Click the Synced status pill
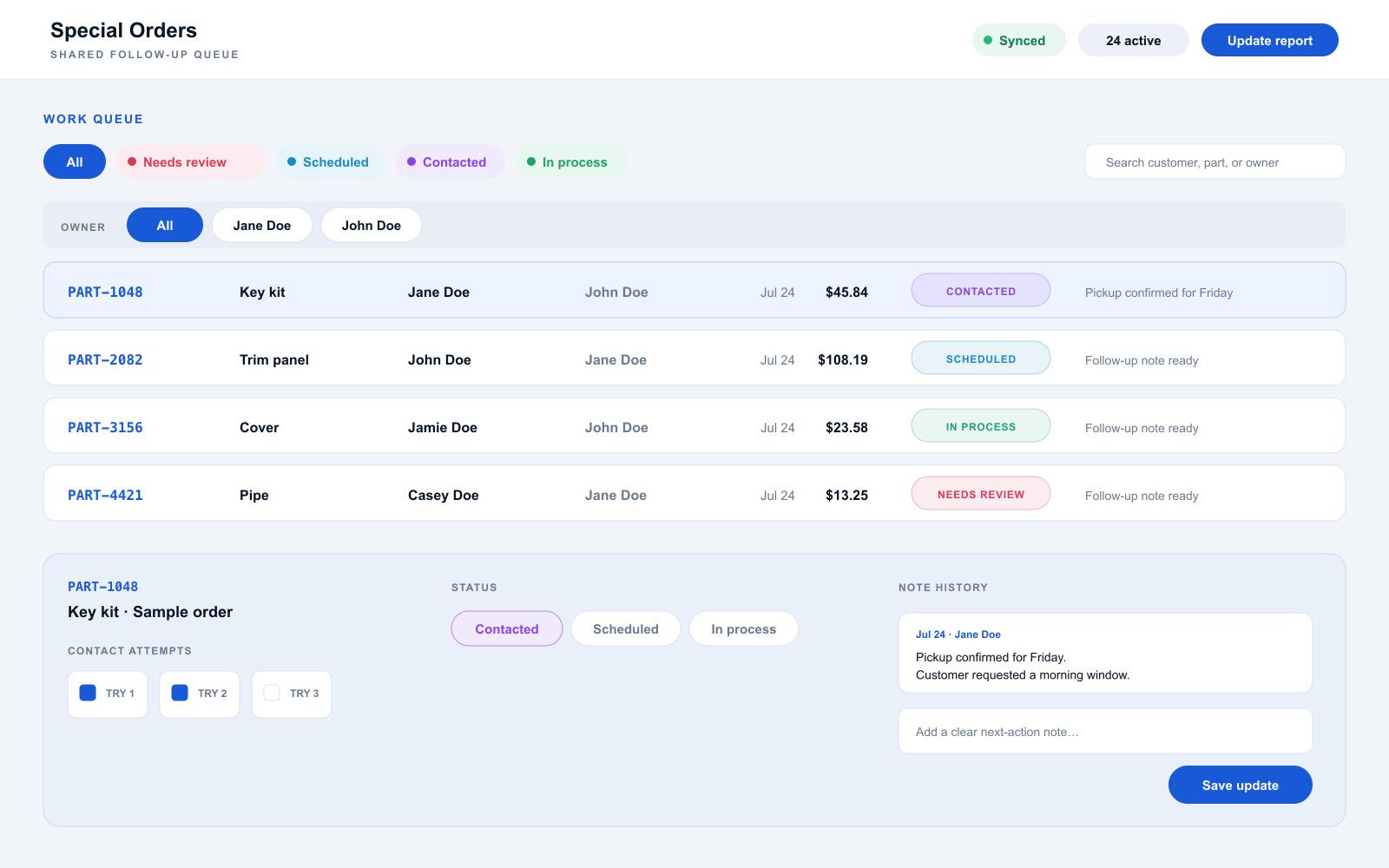 point(1018,40)
